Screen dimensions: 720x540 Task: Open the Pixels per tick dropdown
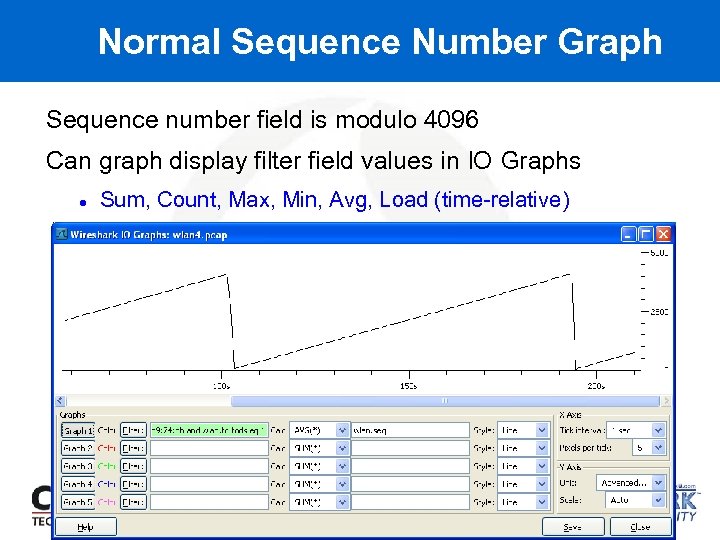pos(648,448)
